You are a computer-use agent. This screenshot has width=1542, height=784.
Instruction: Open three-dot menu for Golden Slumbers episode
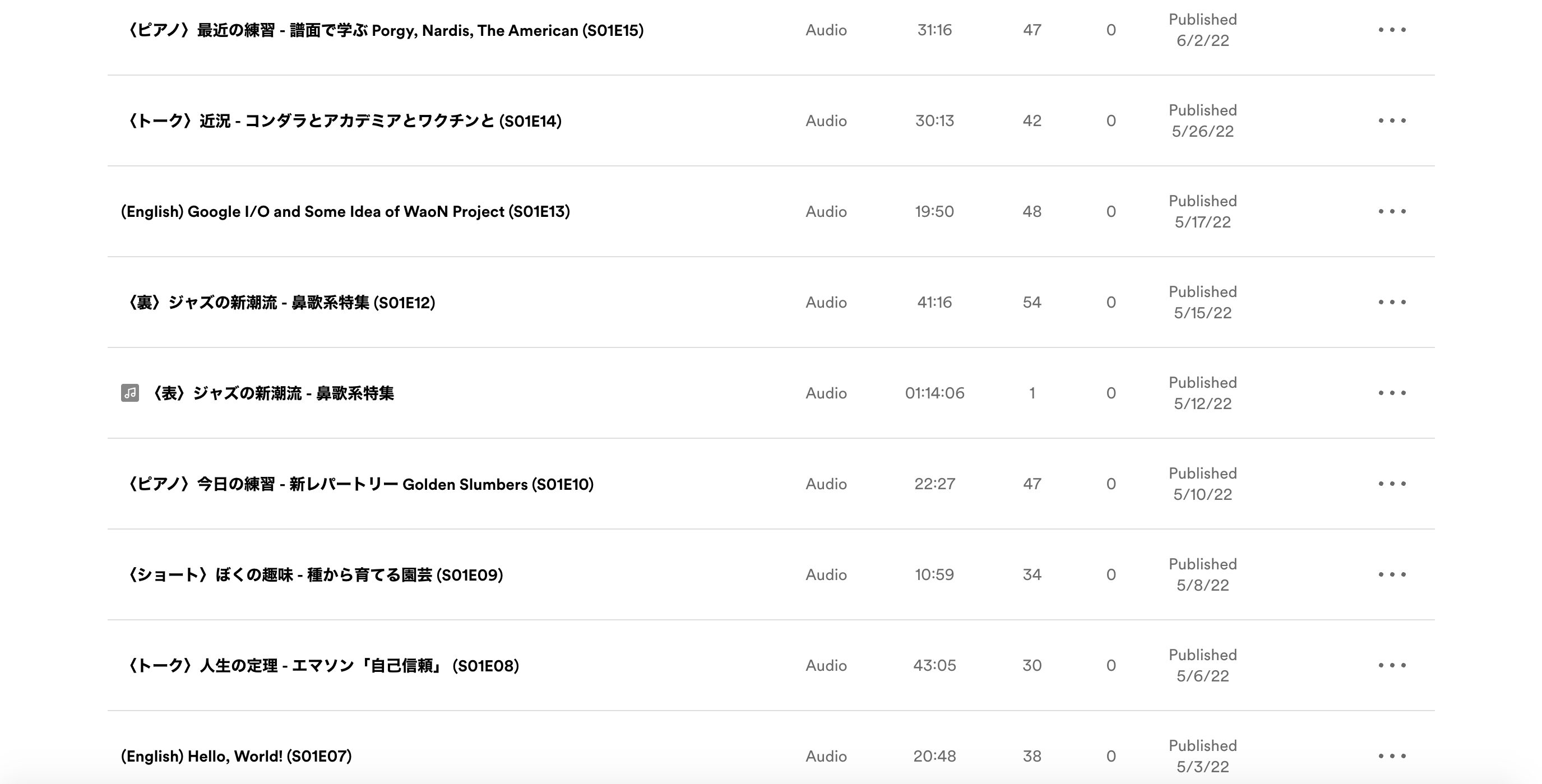click(1392, 484)
